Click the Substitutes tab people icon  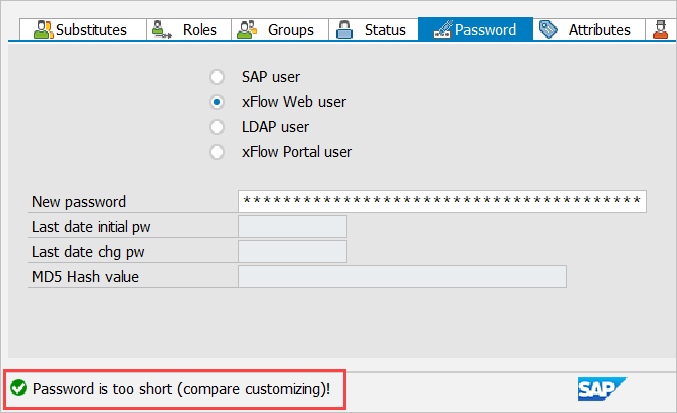click(43, 29)
